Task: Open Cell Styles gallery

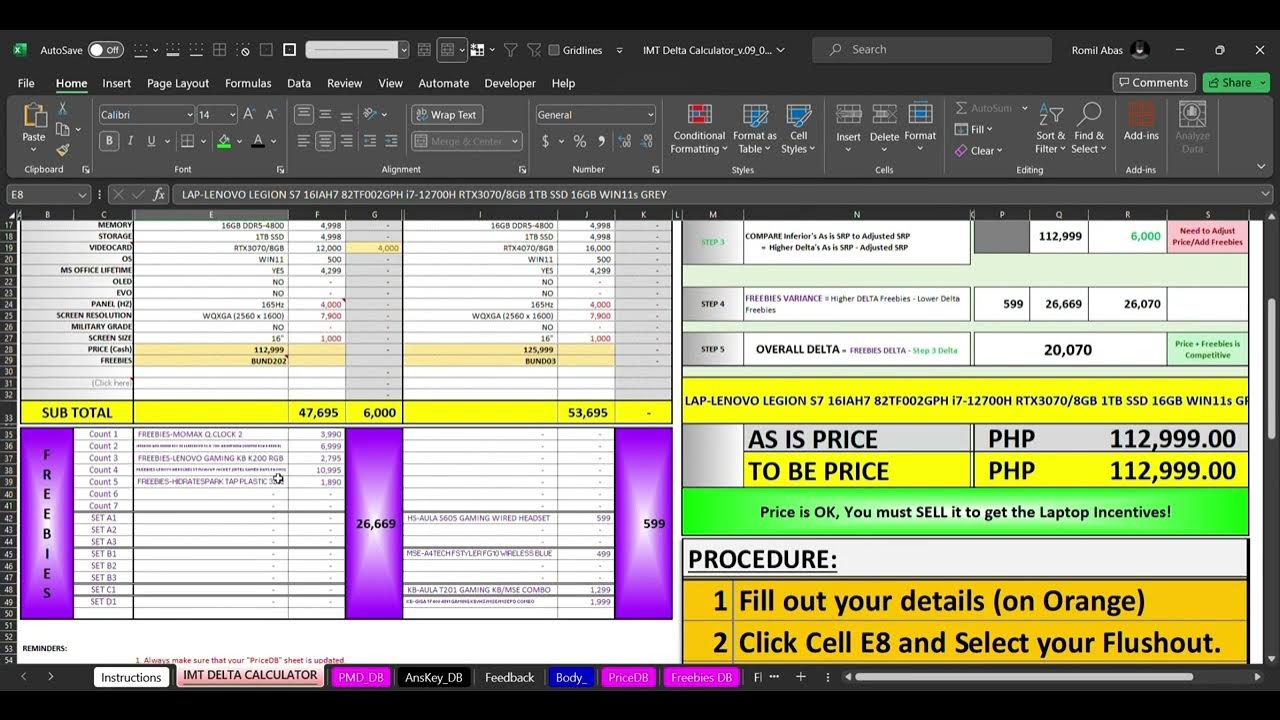Action: tap(798, 128)
